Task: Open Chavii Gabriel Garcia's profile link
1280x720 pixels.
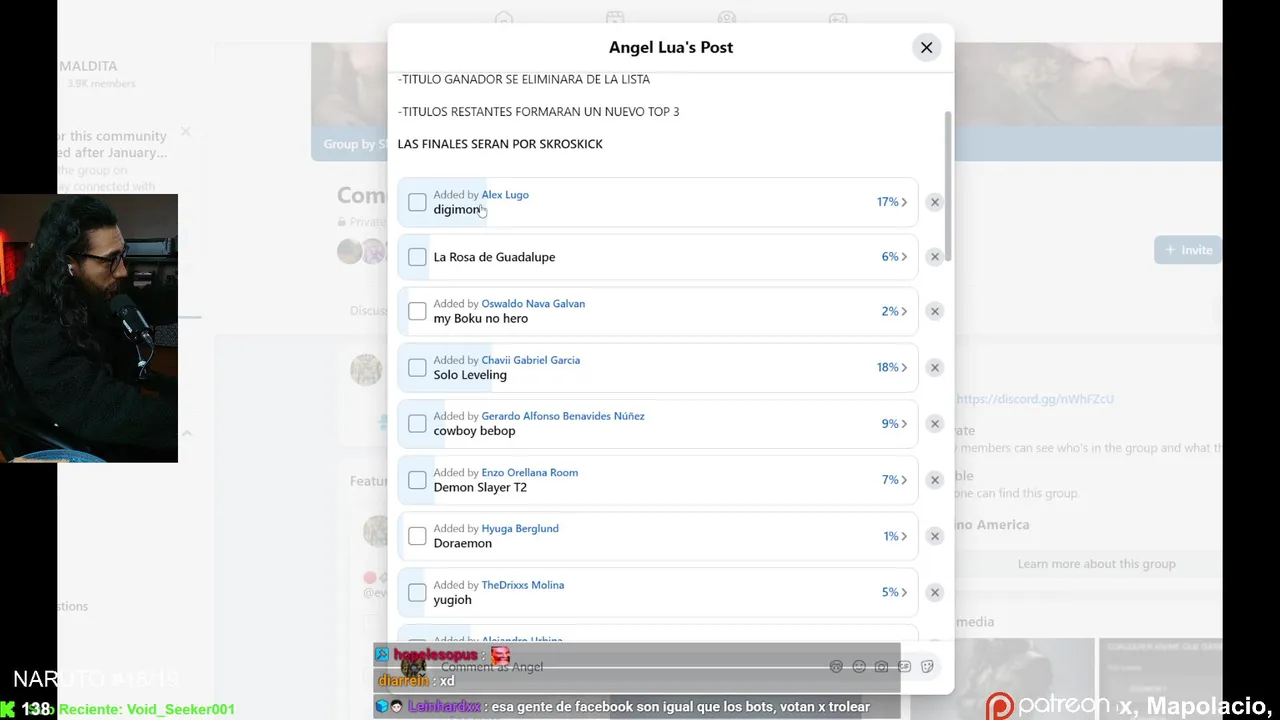Action: tap(530, 360)
